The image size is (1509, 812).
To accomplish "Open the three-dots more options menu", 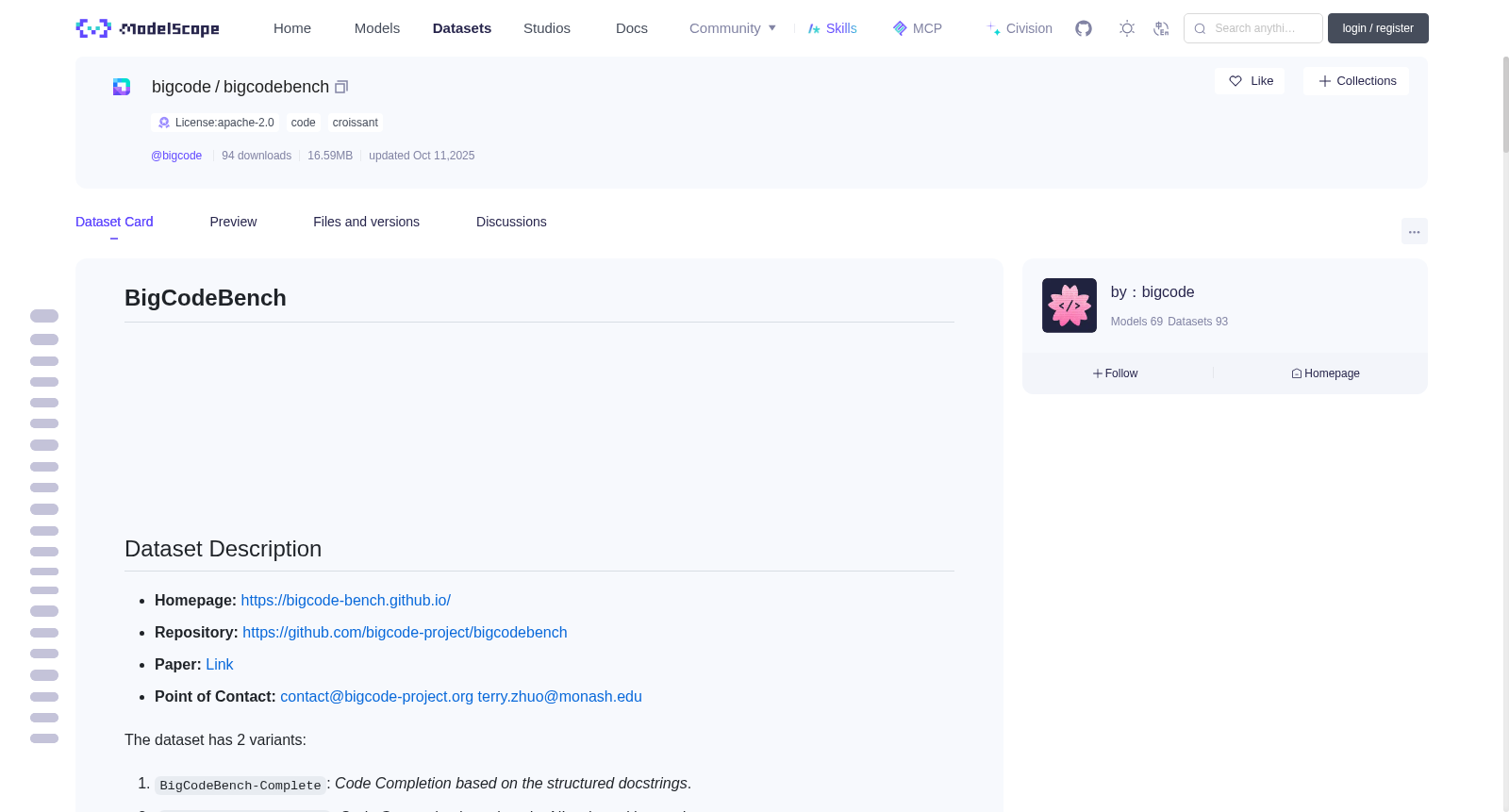I will [x=1414, y=231].
